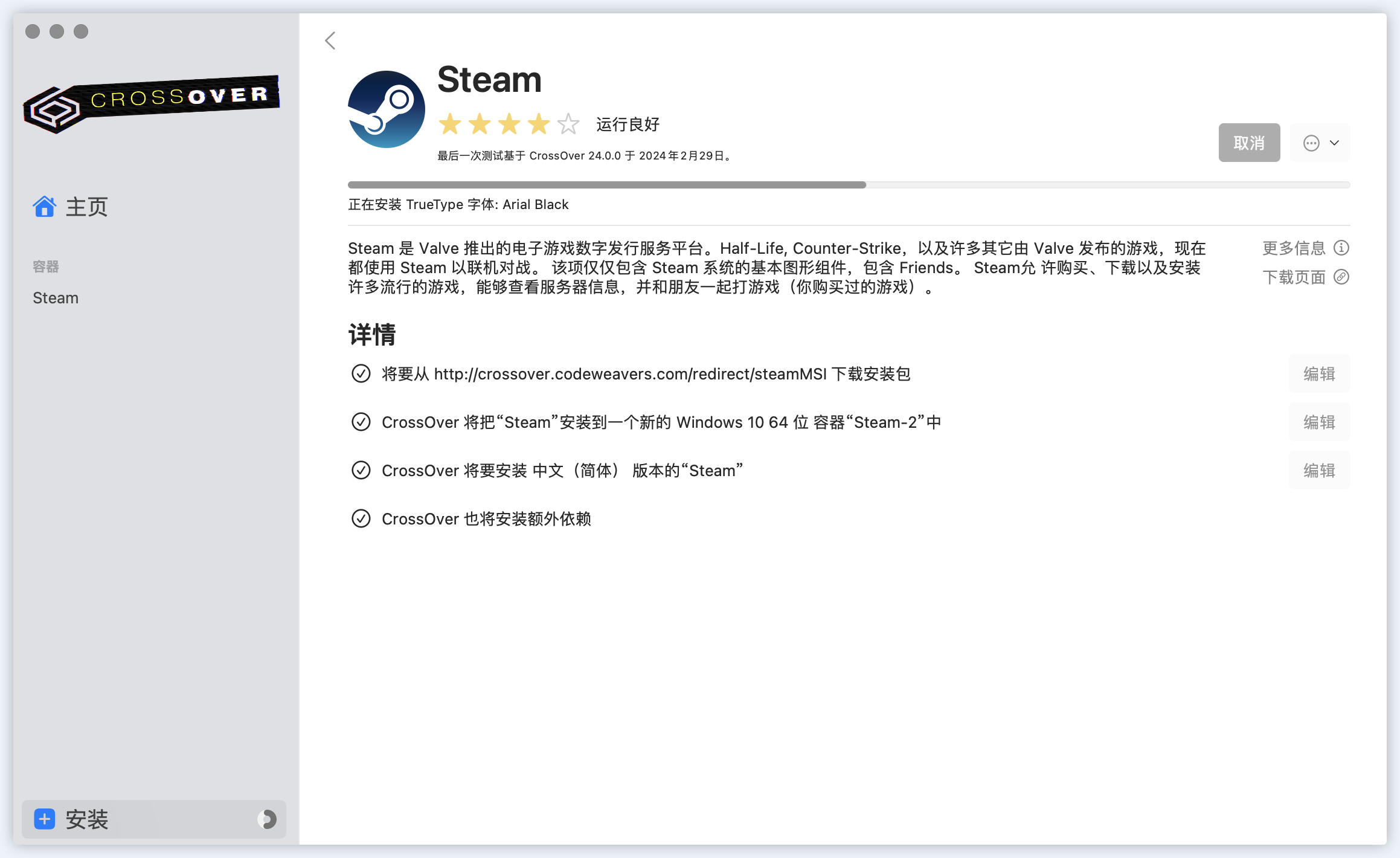Select the Steam bottle in sidebar
The width and height of the screenshot is (1400, 858).
(x=56, y=298)
